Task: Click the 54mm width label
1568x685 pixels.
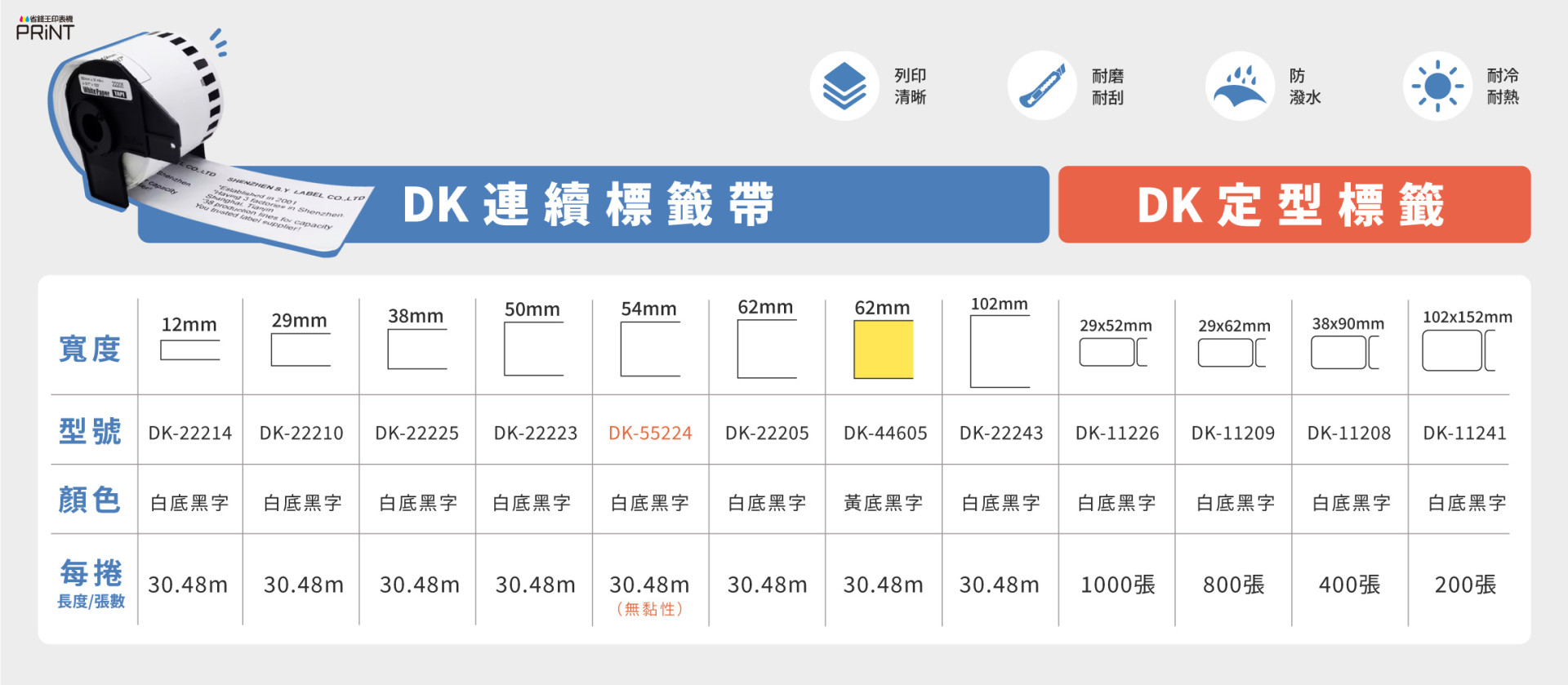Action: [x=649, y=309]
